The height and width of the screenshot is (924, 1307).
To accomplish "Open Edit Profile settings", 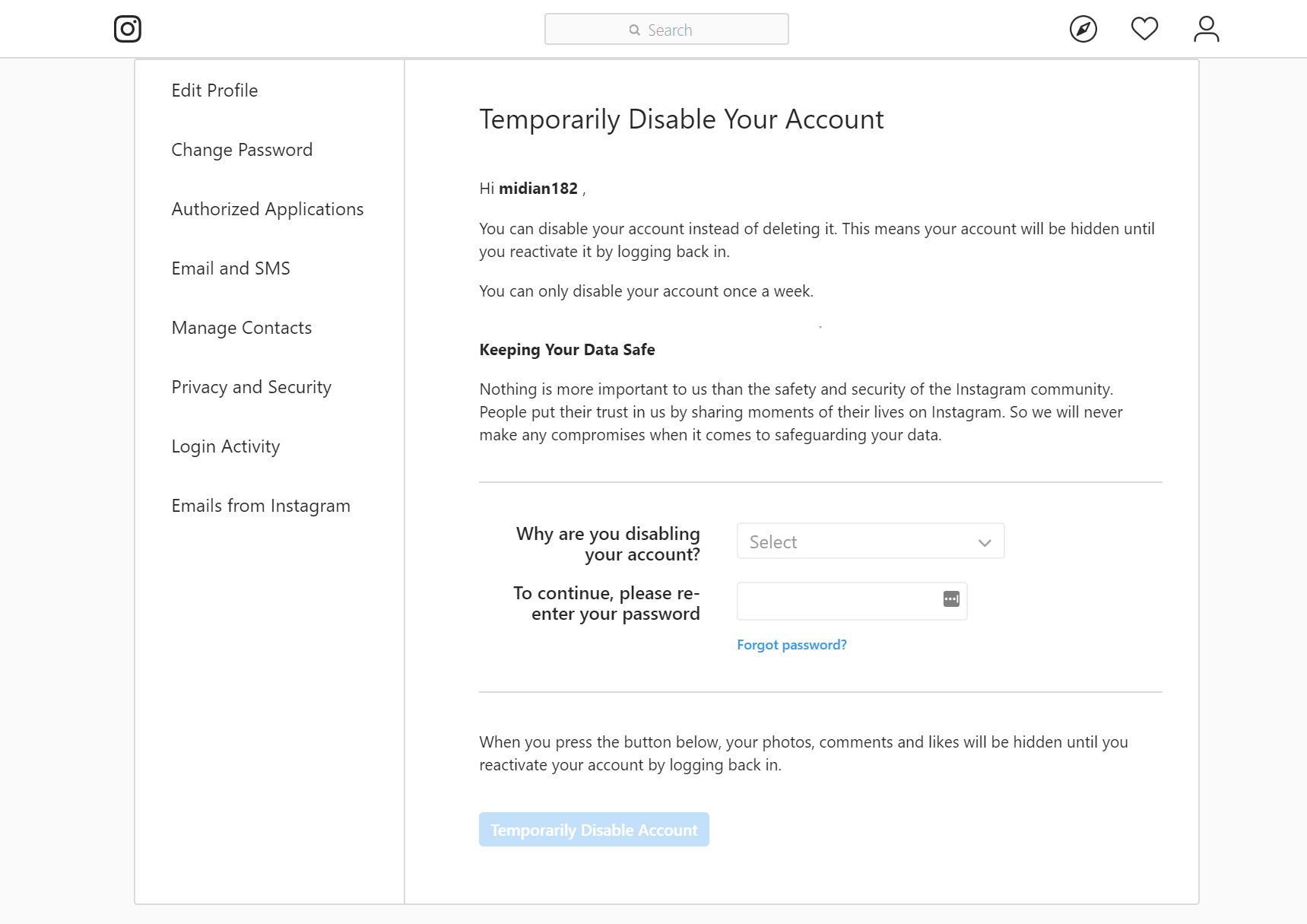I will (214, 90).
